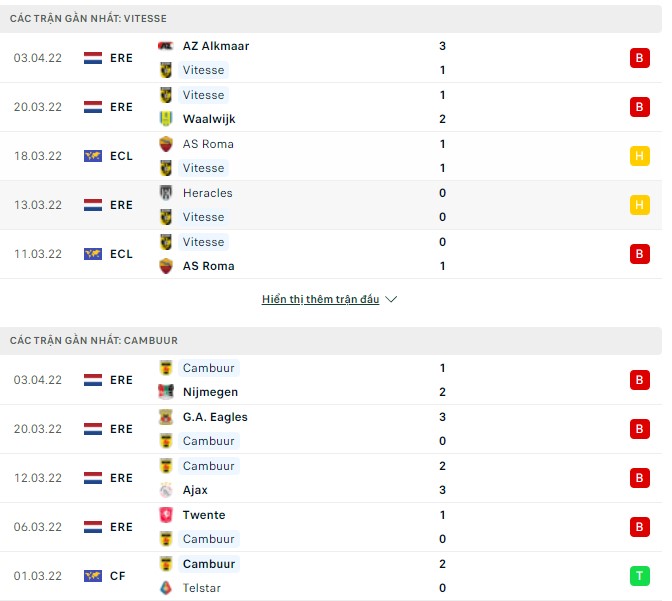The height and width of the screenshot is (601, 672).
Task: Select the Cambuur recent matches header
Action: point(95,341)
